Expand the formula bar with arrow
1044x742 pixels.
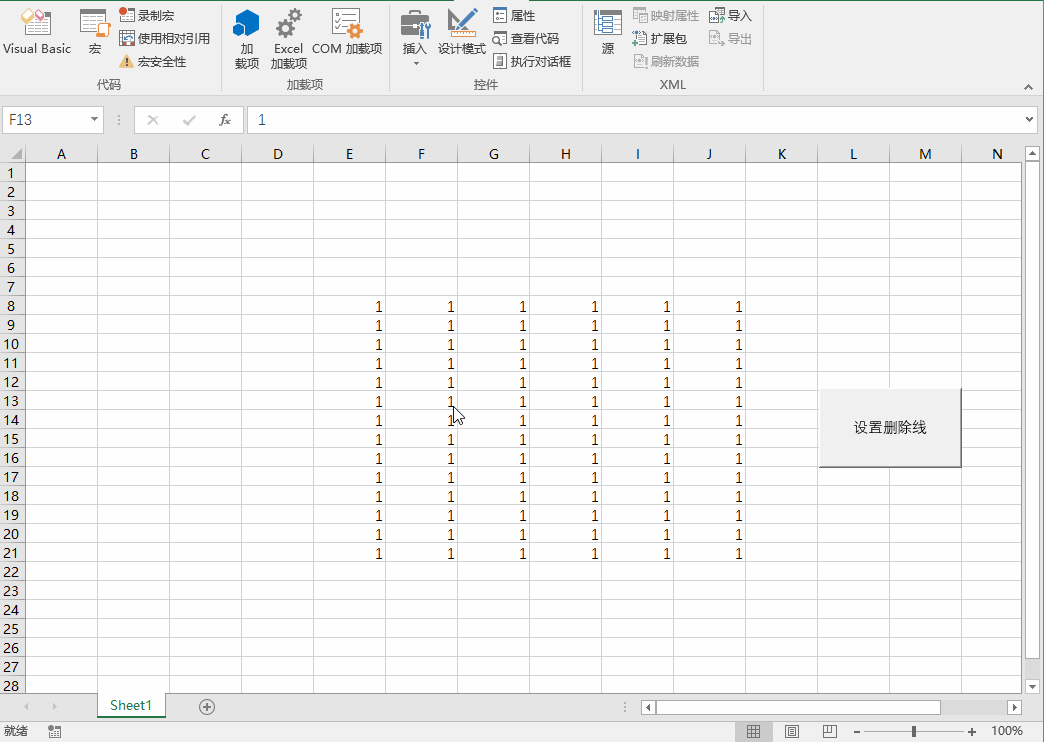coord(1030,120)
